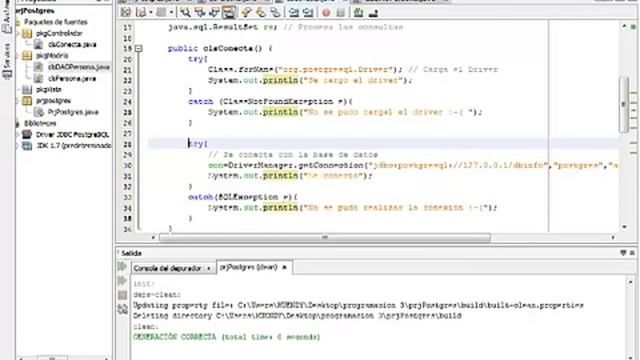Screen dimensions: 640x360
Task: Toggle bookmark on current line
Action: point(276,13)
